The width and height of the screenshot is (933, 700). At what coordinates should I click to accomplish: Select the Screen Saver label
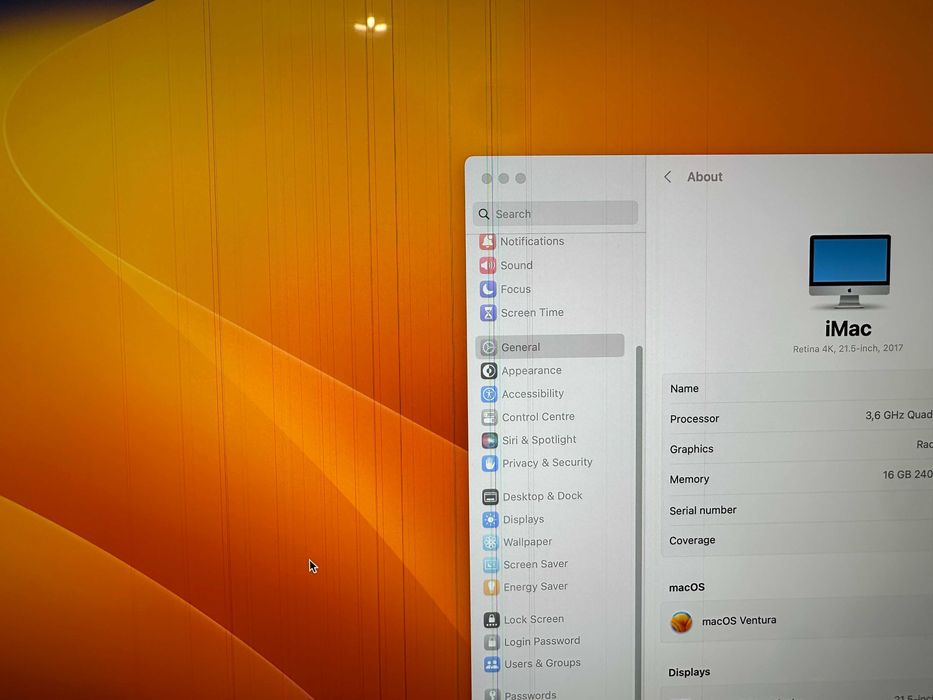pos(536,564)
